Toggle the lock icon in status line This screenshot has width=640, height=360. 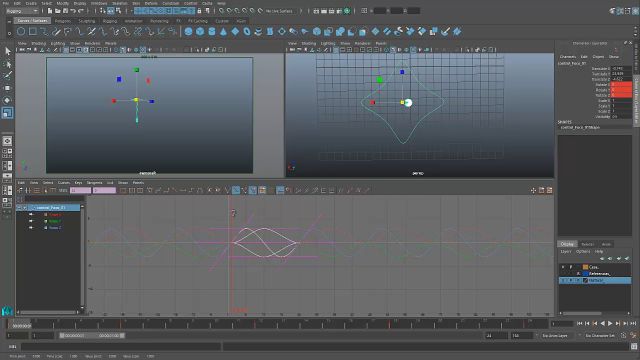coord(199,11)
